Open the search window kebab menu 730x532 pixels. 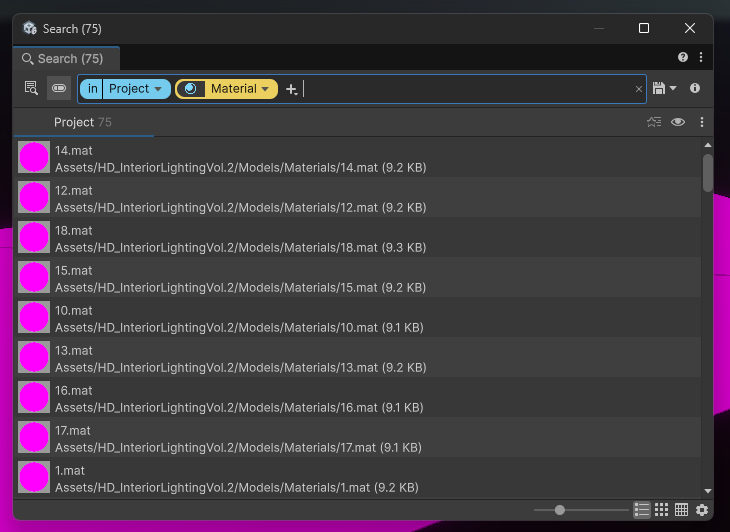[x=701, y=57]
